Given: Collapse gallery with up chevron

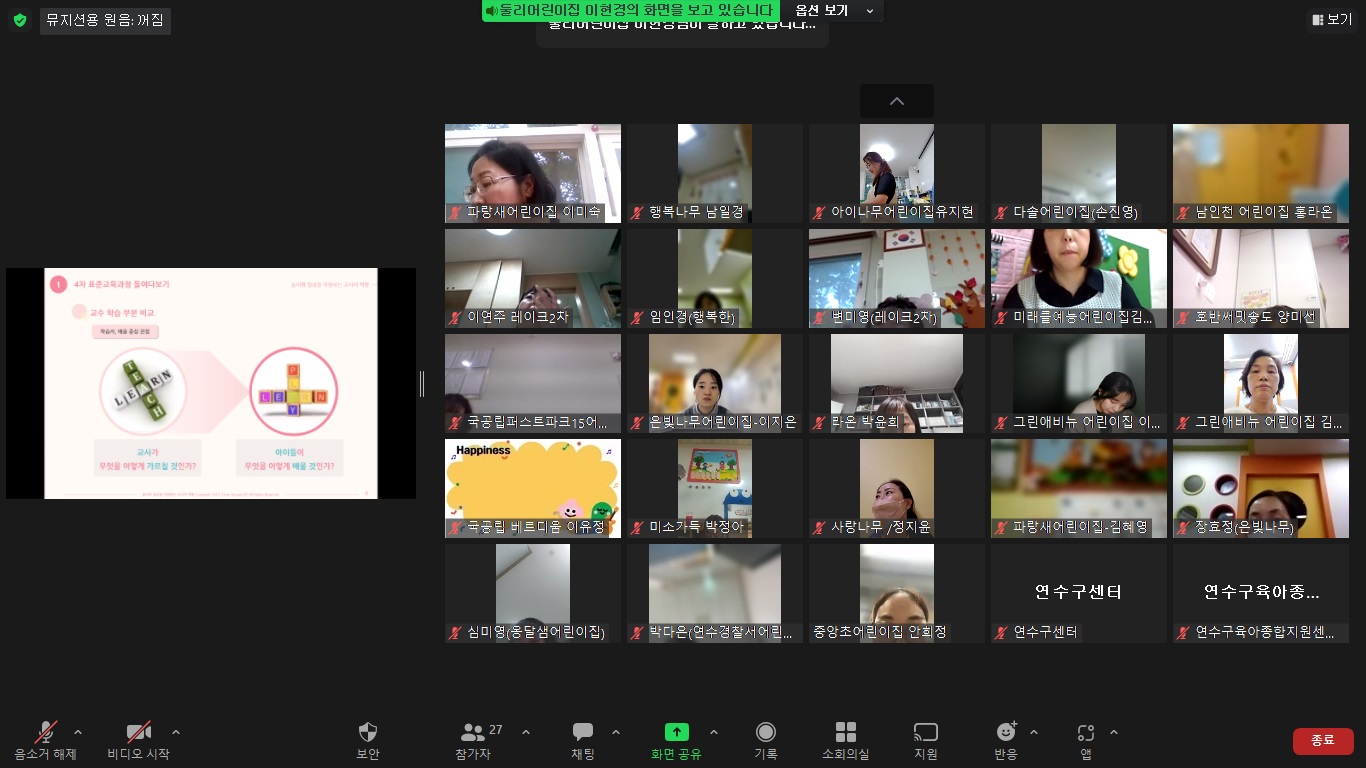Looking at the screenshot, I should click(x=897, y=101).
